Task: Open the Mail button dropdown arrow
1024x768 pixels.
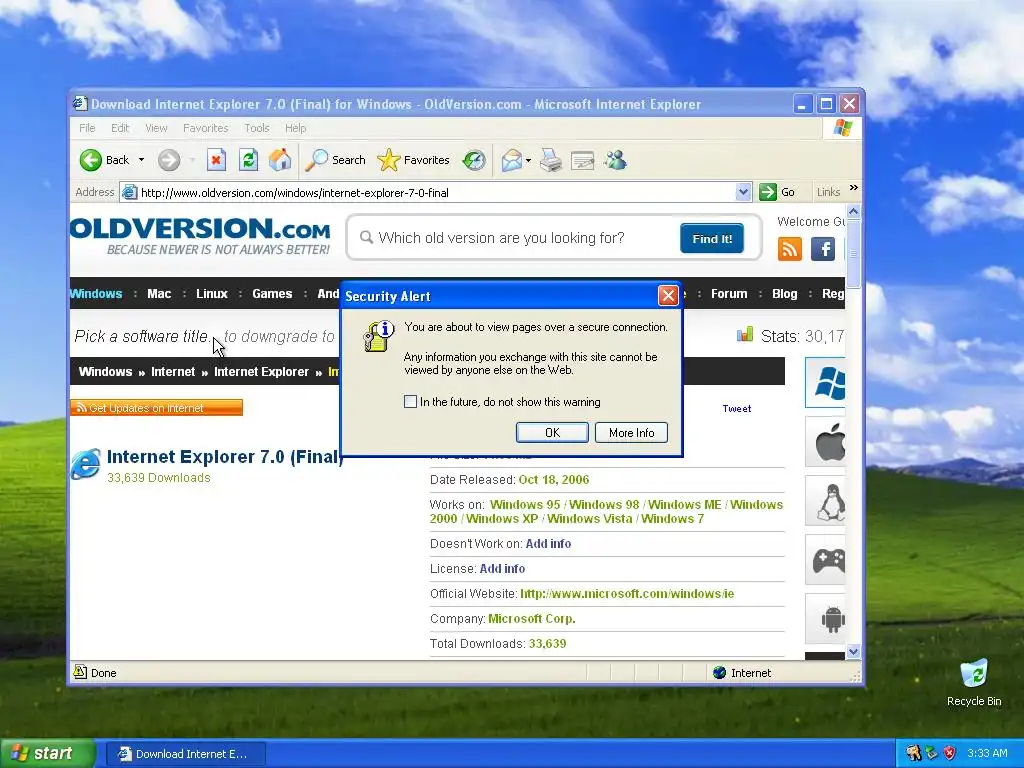Action: click(528, 160)
